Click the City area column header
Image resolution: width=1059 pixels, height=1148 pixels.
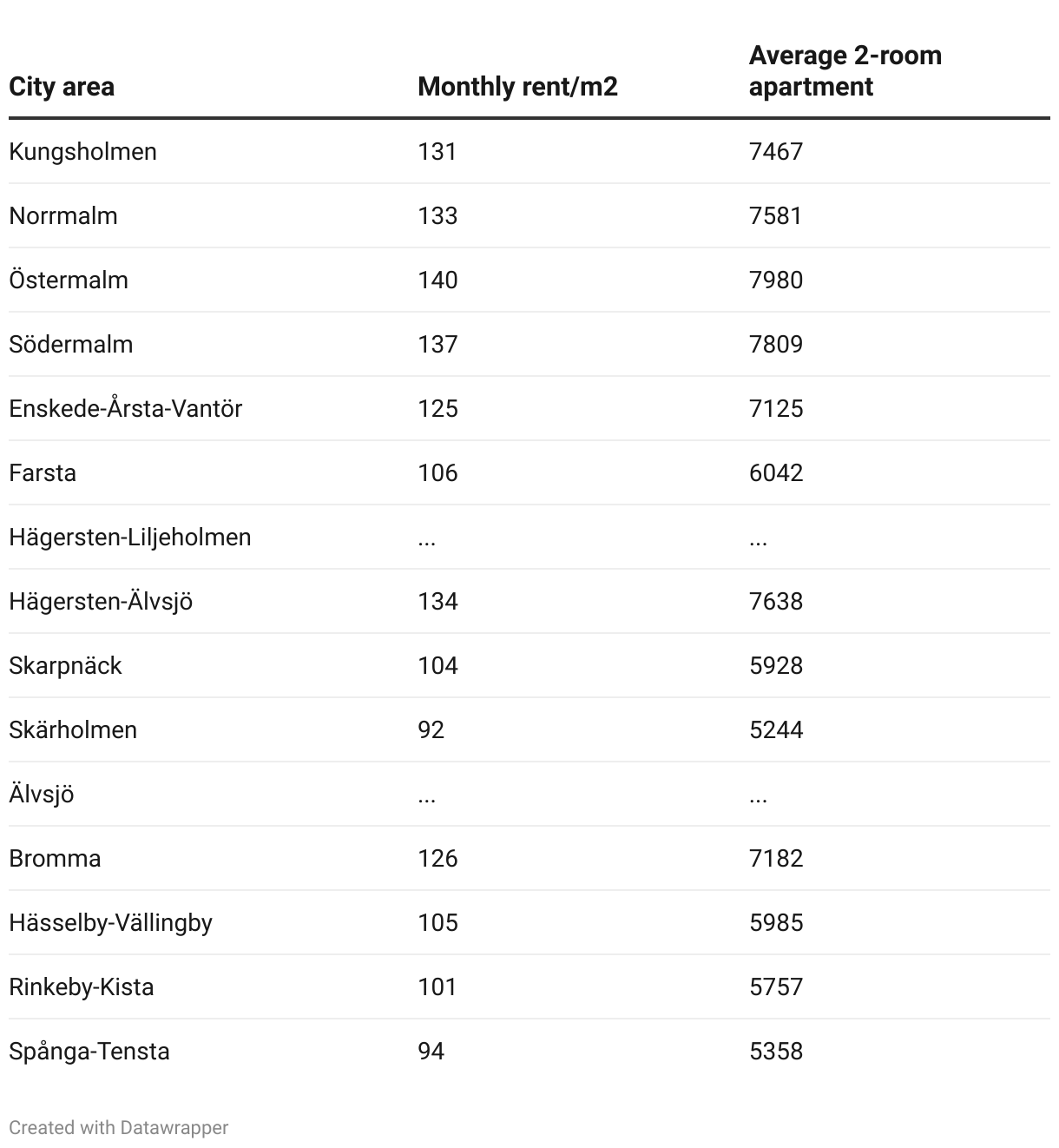point(62,87)
